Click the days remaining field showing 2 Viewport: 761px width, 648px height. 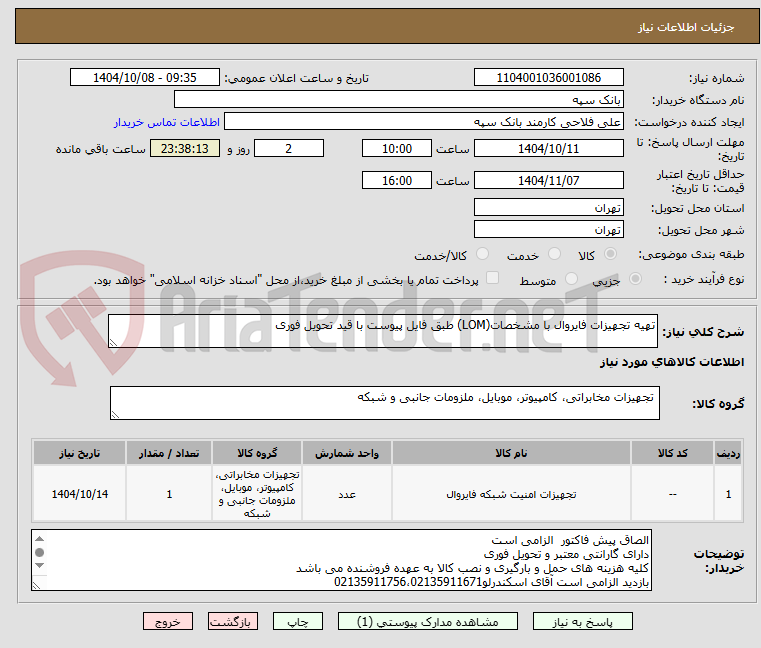(x=289, y=148)
